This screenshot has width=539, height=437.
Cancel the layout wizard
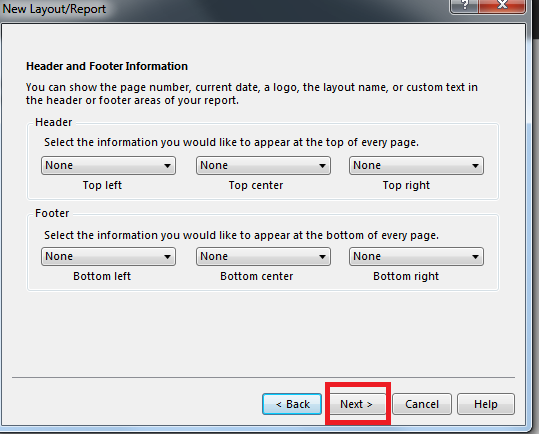[x=422, y=404]
